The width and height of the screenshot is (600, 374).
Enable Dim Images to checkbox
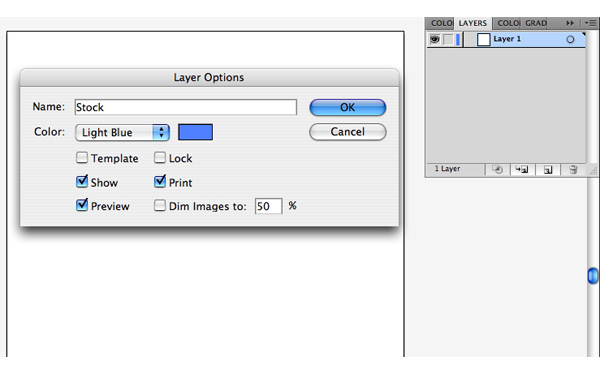coord(160,206)
